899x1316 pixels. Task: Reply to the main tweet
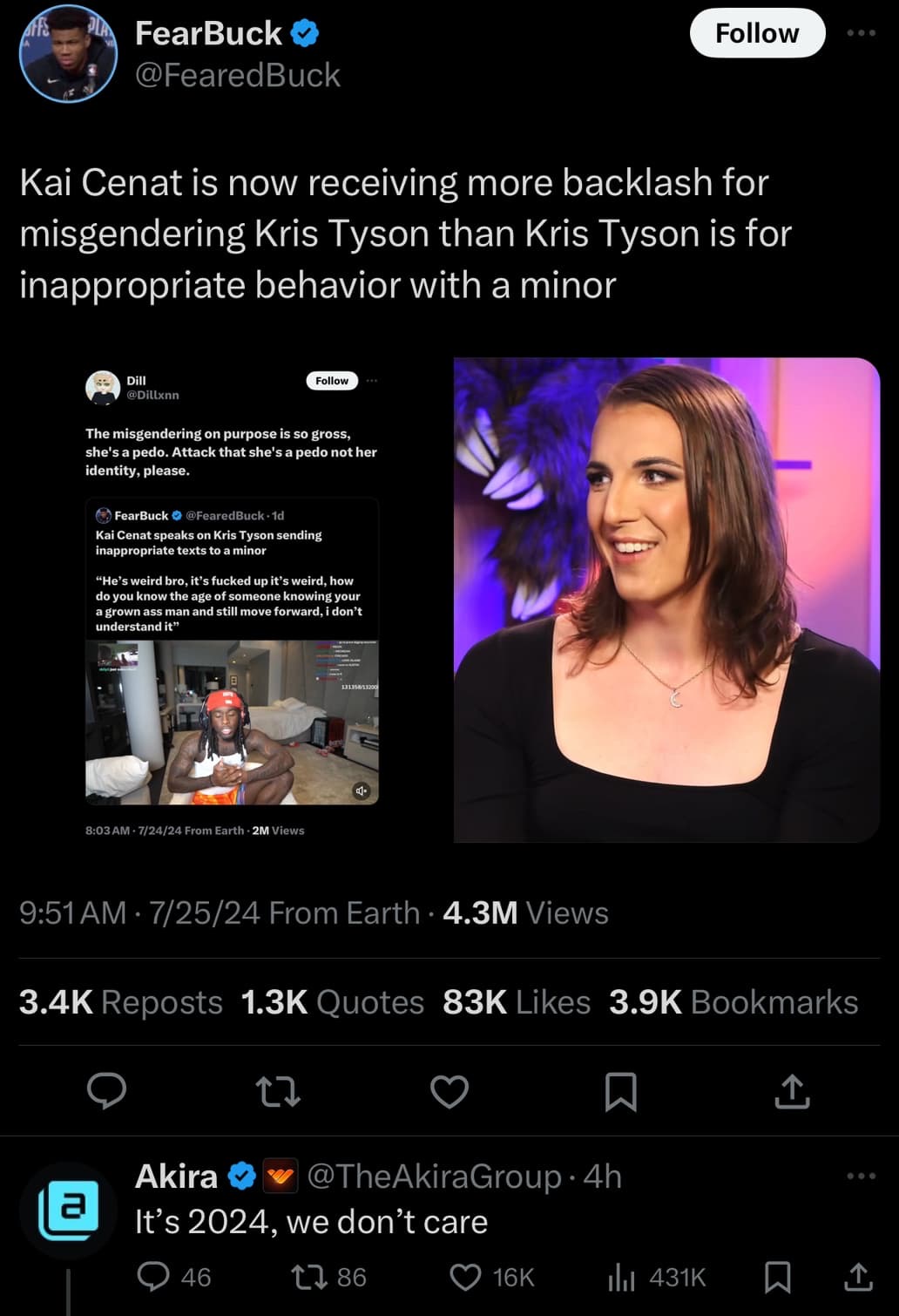pos(107,1091)
